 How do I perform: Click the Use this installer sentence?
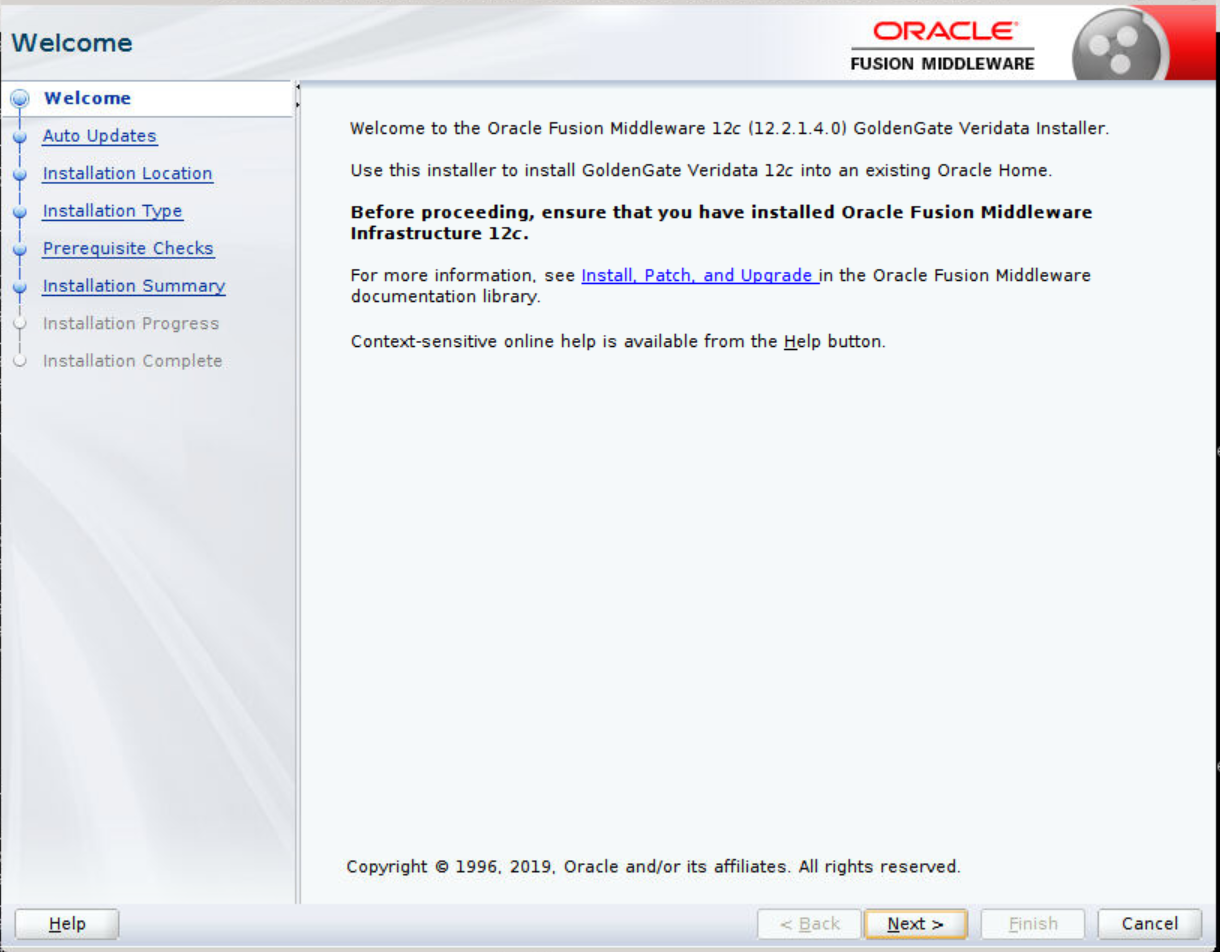pyautogui.click(x=701, y=170)
